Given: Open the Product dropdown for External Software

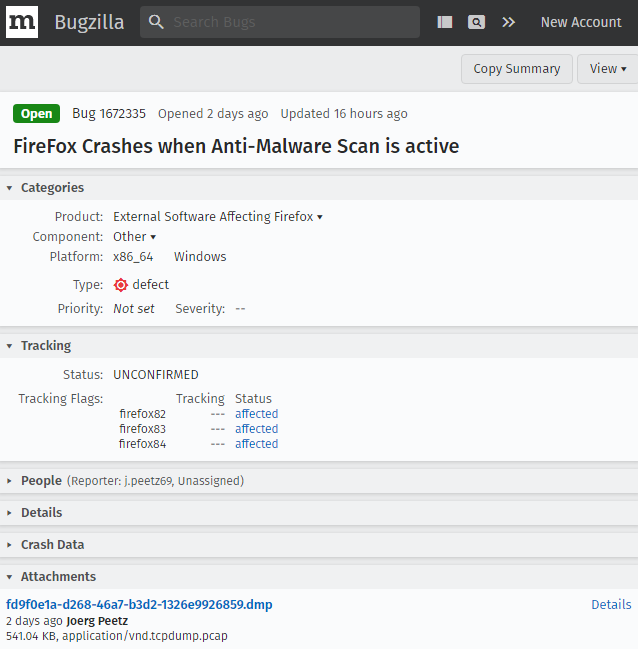Looking at the screenshot, I should [218, 217].
